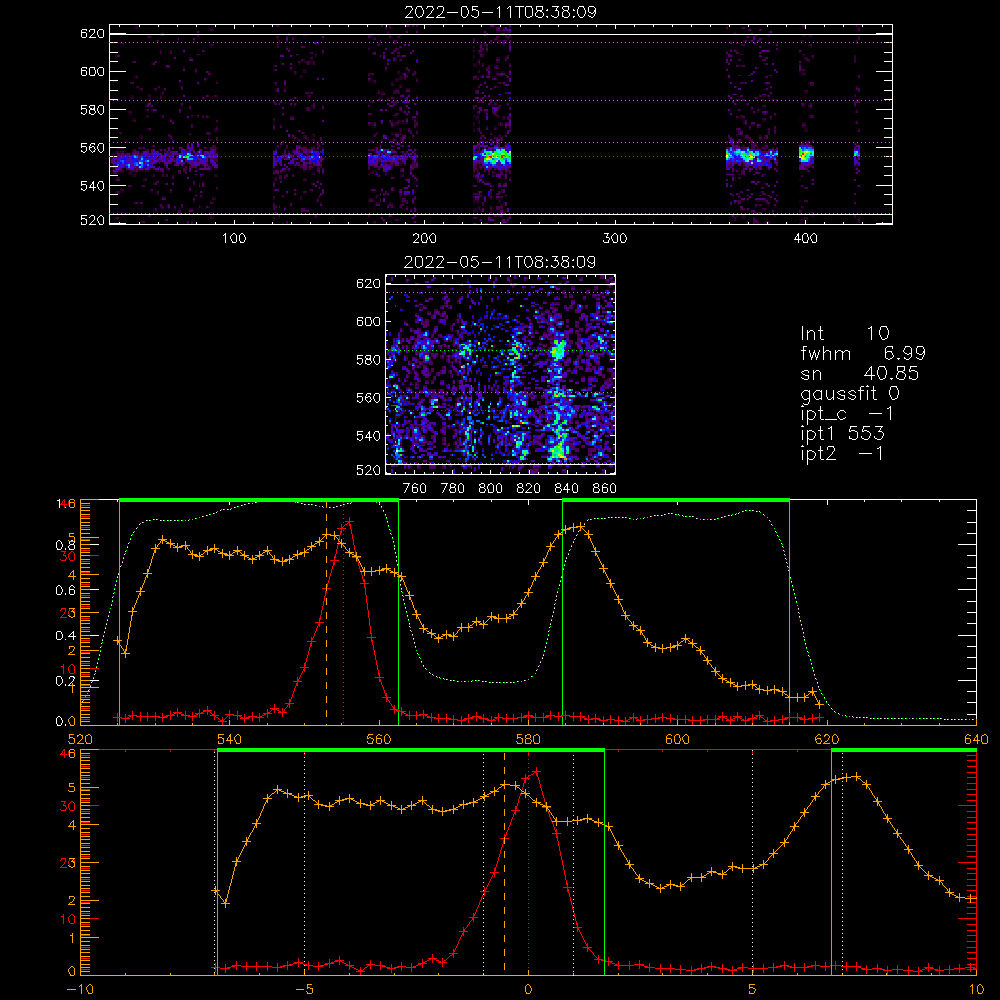
Task: Select the 'ipt2 -1' parameter line
Action: (842, 453)
